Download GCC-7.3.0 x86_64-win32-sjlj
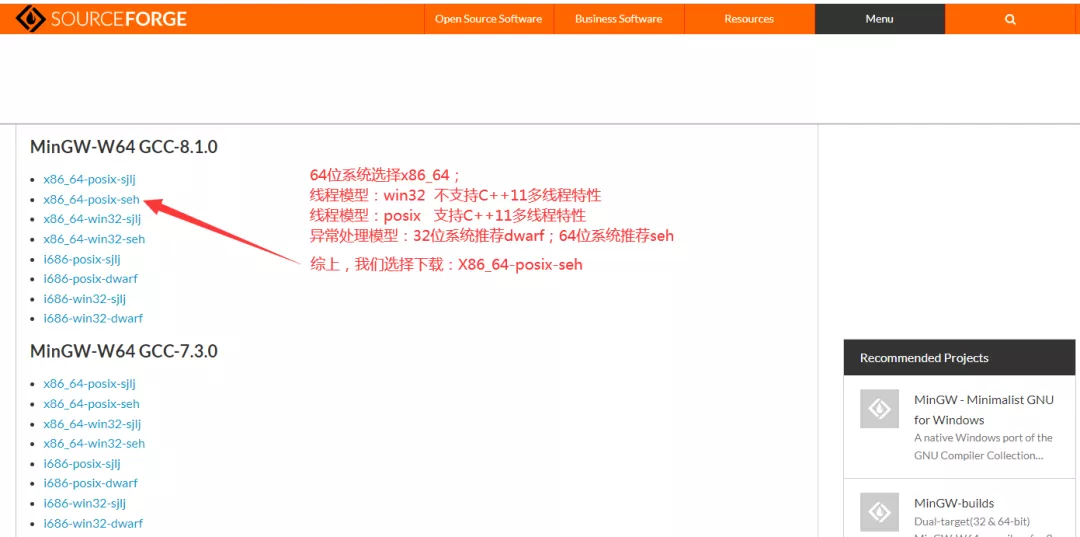The height and width of the screenshot is (537, 1080). [92, 423]
